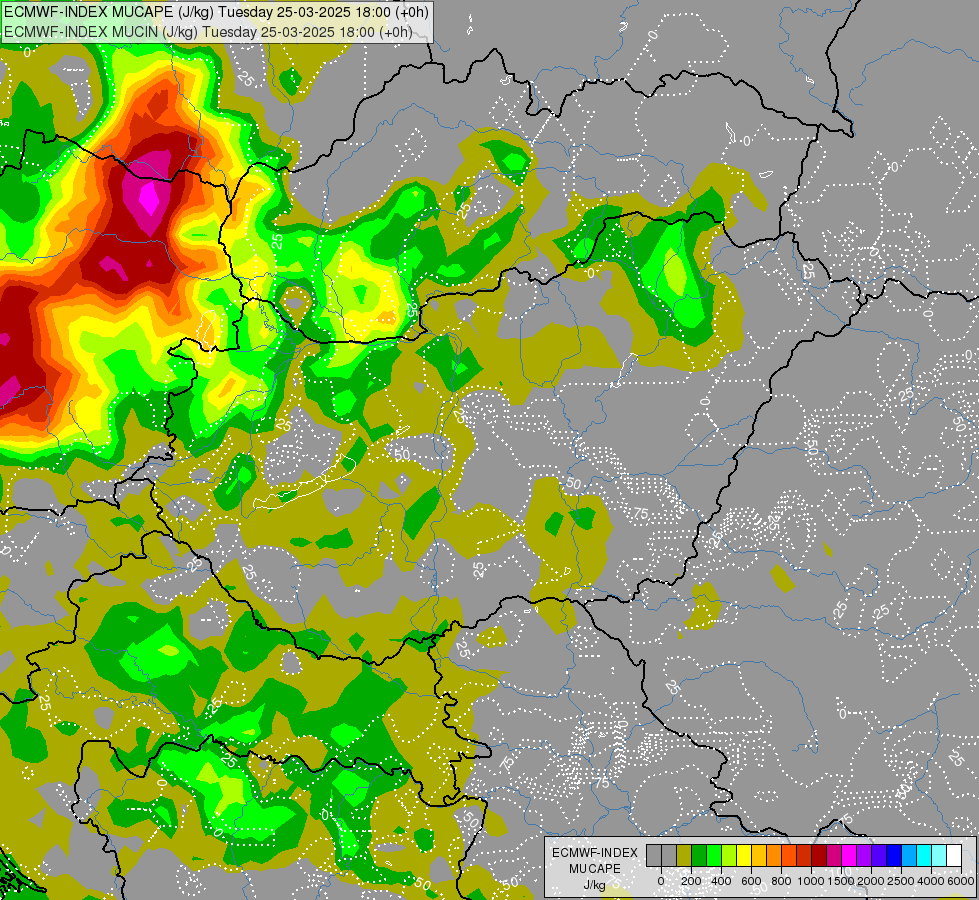Click the MUCAPE label inside the legend box
This screenshot has height=900, width=979.
tap(595, 869)
